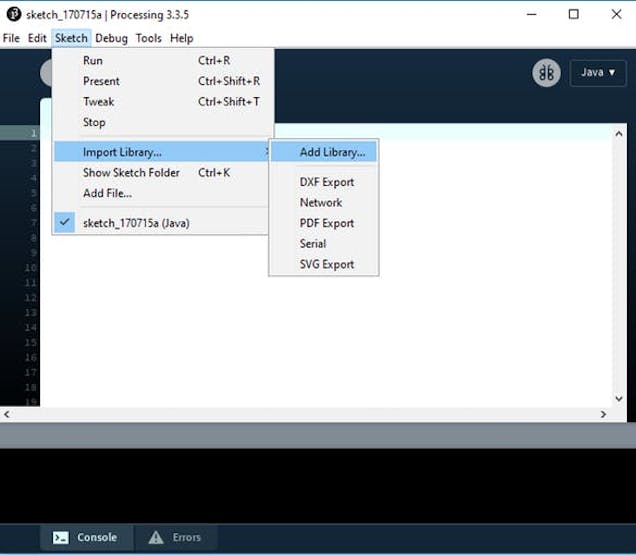
Task: Open the Help menu
Action: click(x=181, y=38)
